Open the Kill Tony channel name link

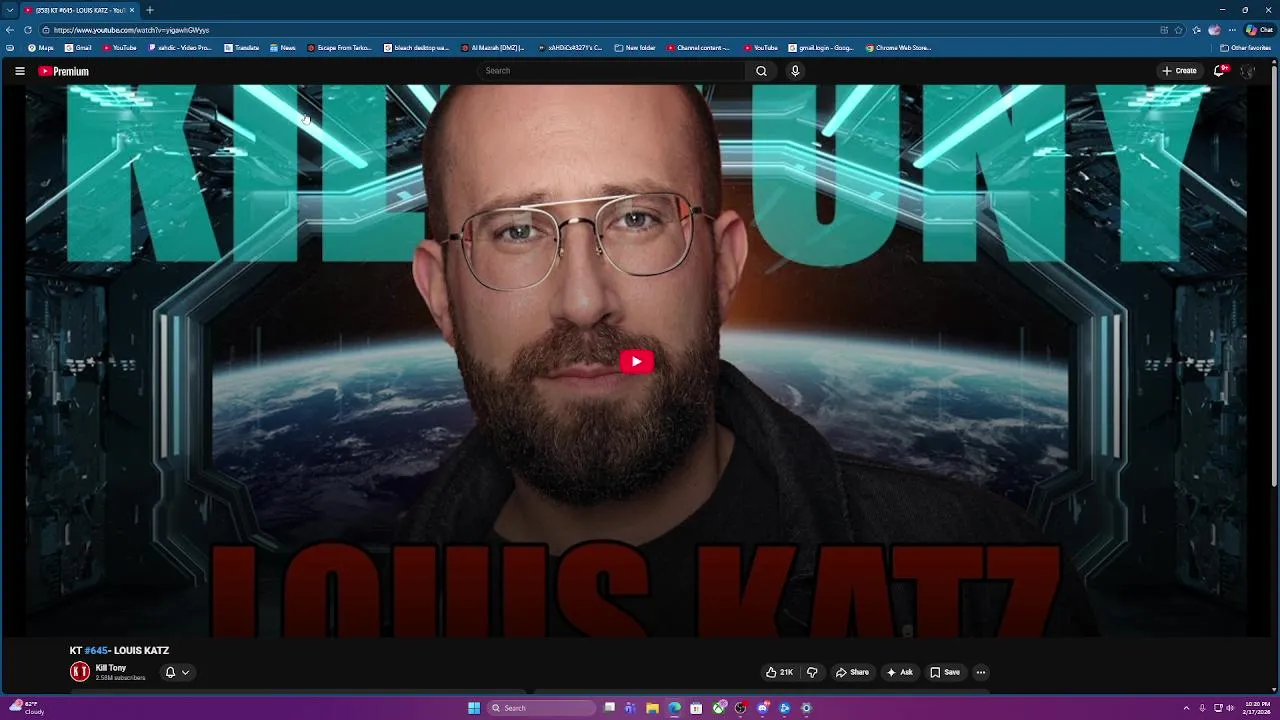[x=111, y=668]
